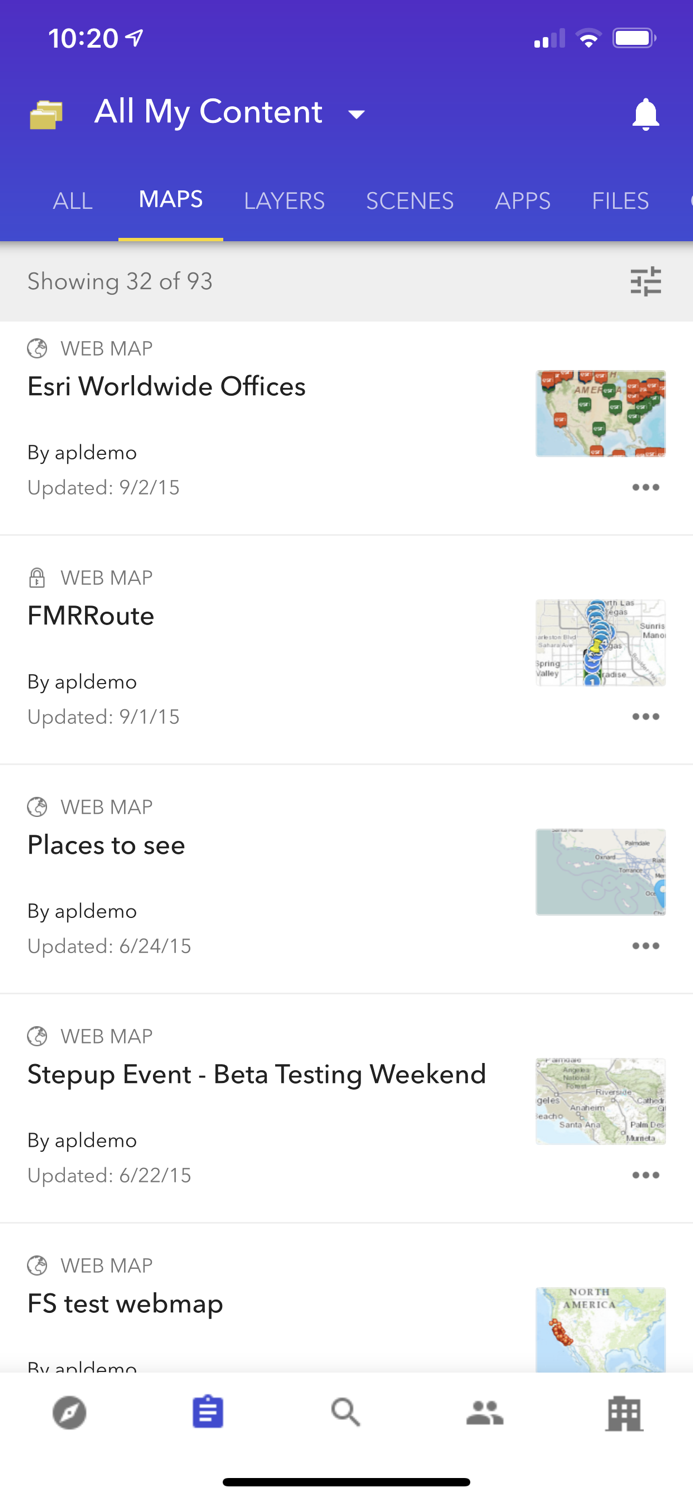This screenshot has height=1500, width=693.
Task: Click the lock icon on FMRRoute item
Action: (x=37, y=577)
